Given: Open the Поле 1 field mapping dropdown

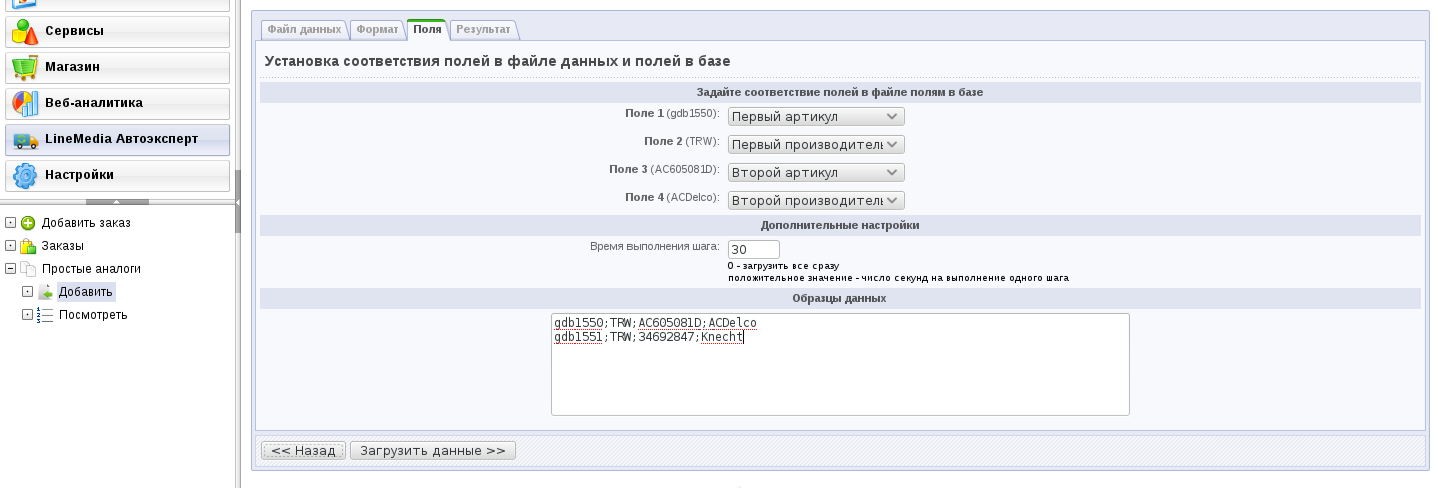Looking at the screenshot, I should [x=815, y=117].
